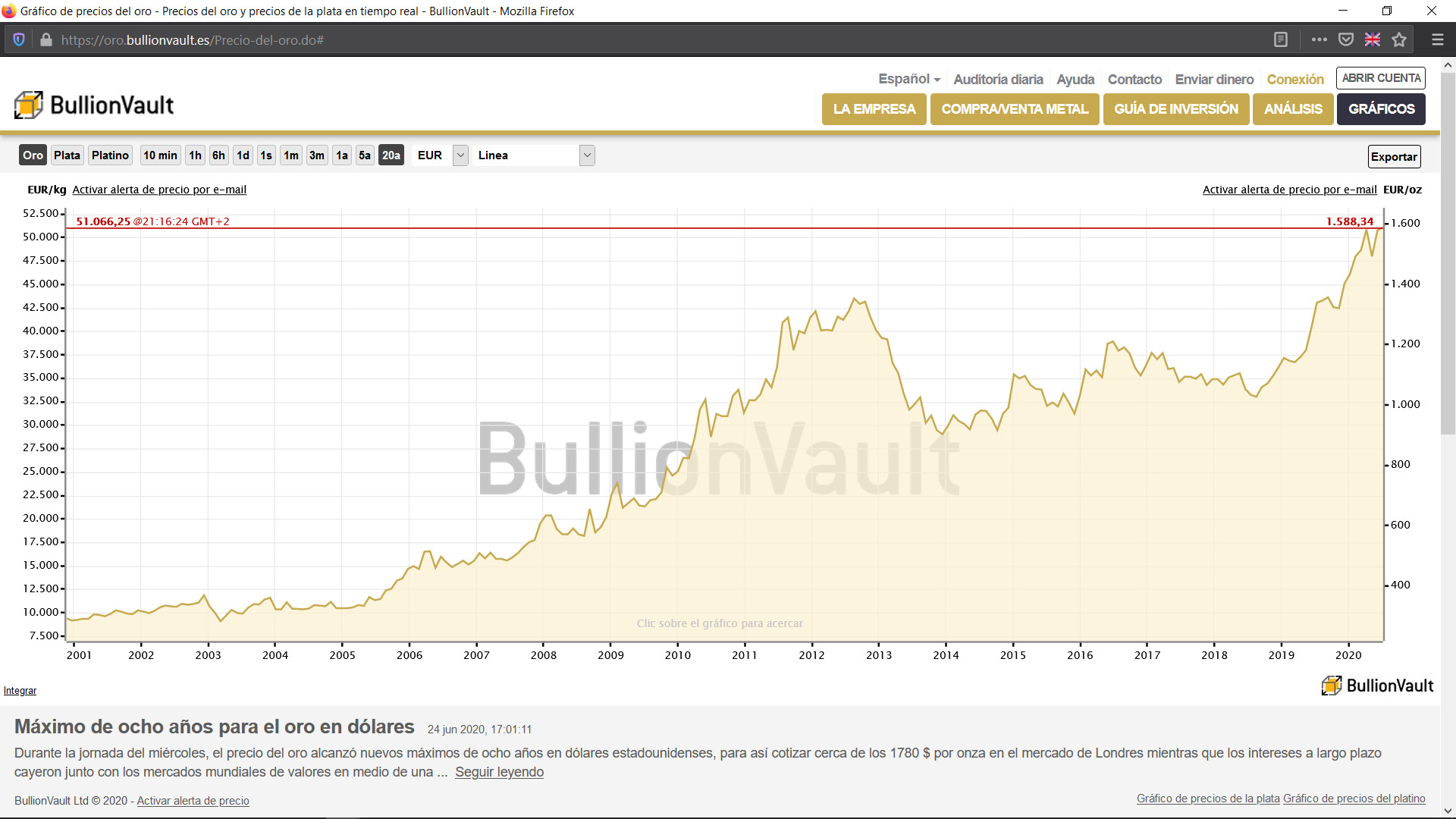This screenshot has width=1456, height=819.
Task: Click the 1.588,34 current price label
Action: 1350,221
